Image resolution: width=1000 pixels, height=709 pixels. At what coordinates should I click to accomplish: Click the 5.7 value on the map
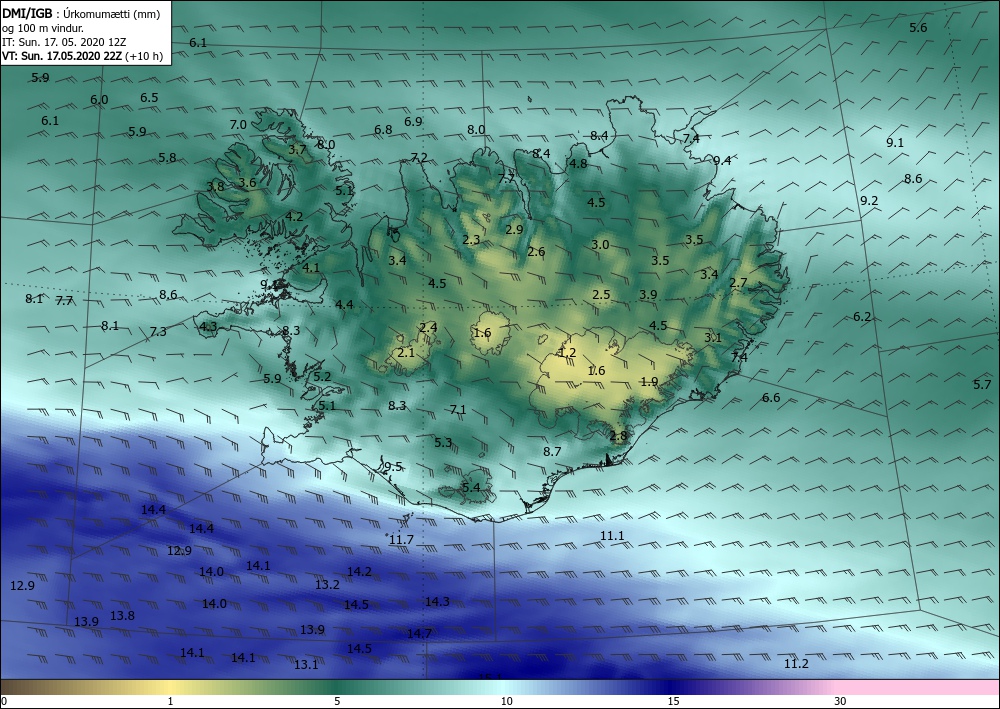coord(982,384)
